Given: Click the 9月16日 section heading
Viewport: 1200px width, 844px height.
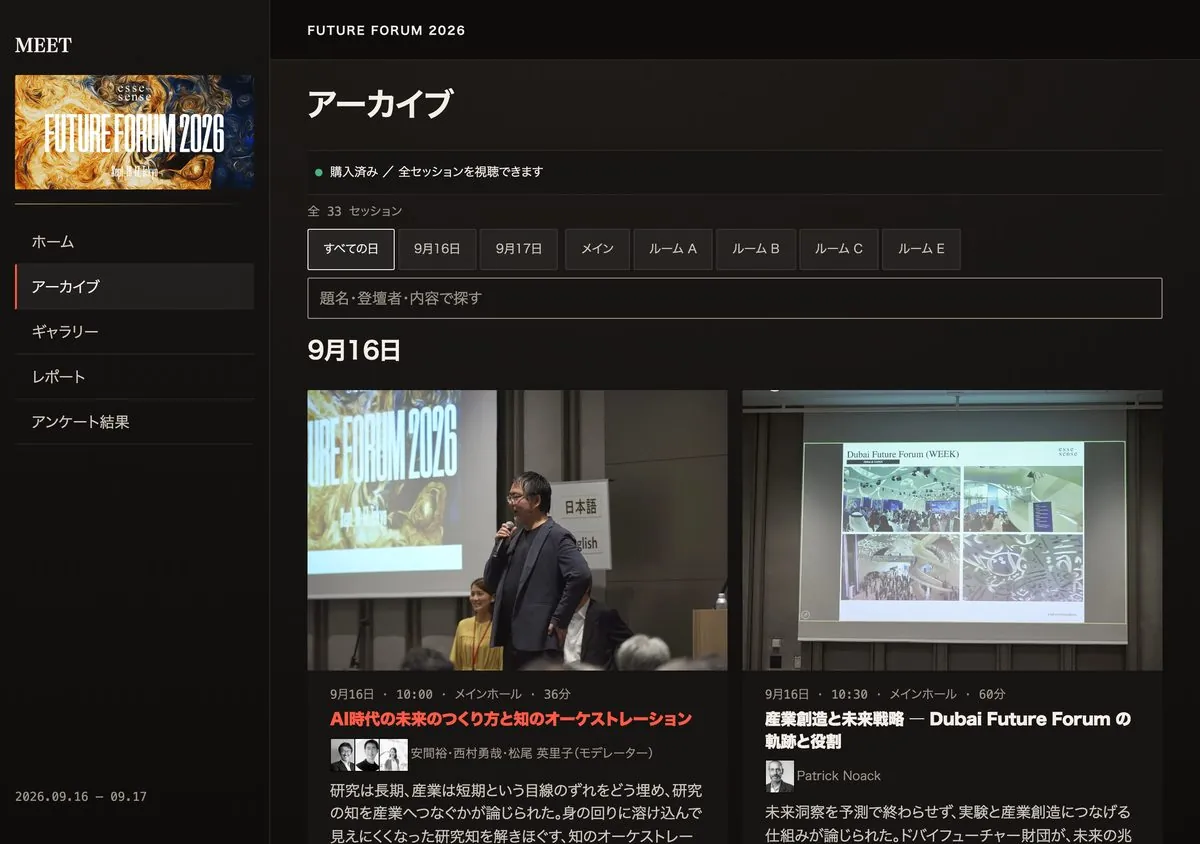Looking at the screenshot, I should [354, 350].
